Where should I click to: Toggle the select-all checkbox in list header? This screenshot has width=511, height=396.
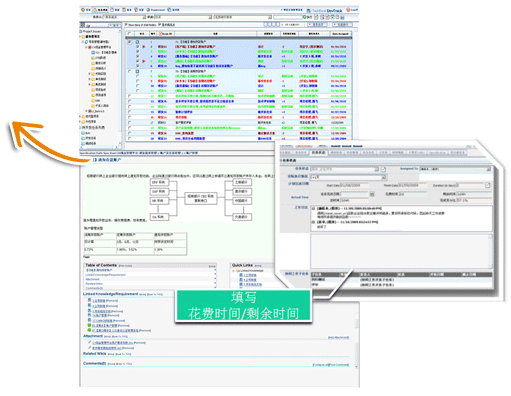tap(129, 34)
